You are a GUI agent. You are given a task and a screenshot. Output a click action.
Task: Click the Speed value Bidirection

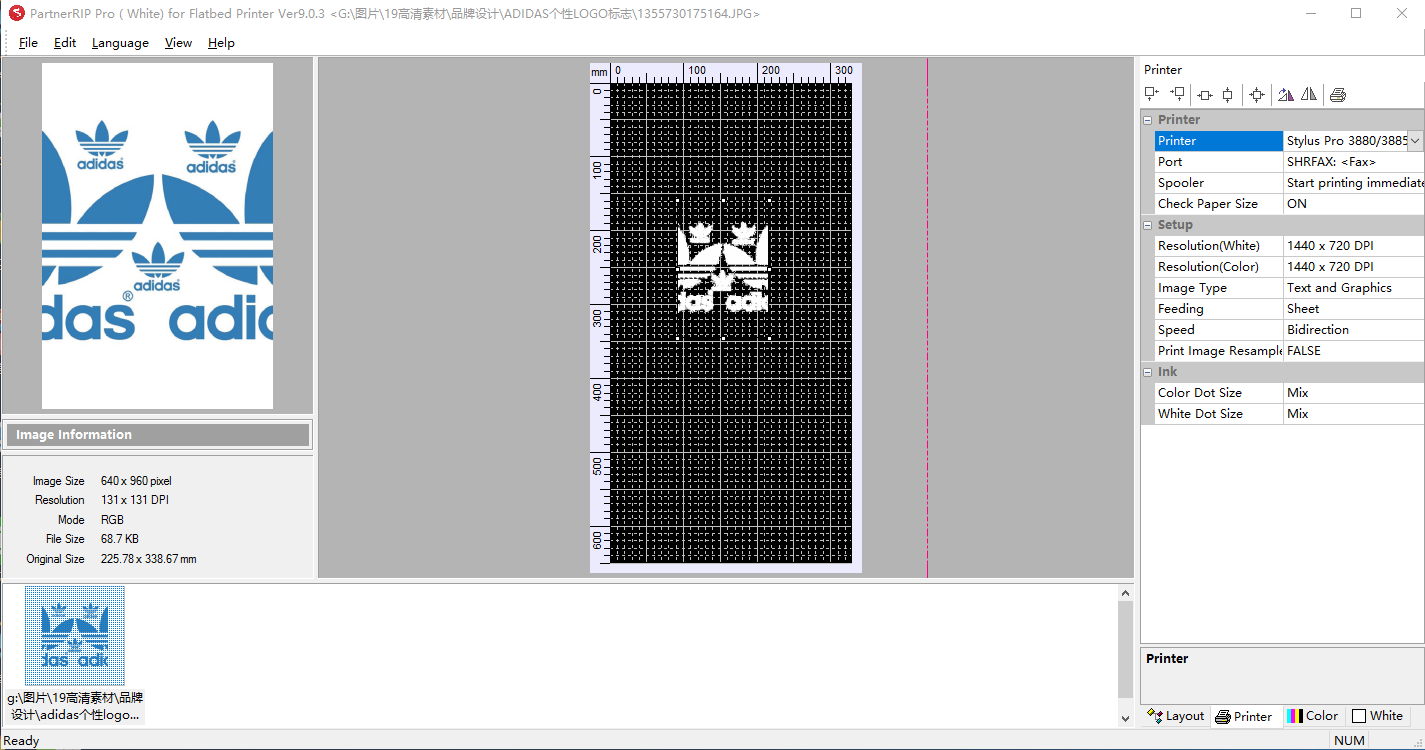pyautogui.click(x=1353, y=330)
